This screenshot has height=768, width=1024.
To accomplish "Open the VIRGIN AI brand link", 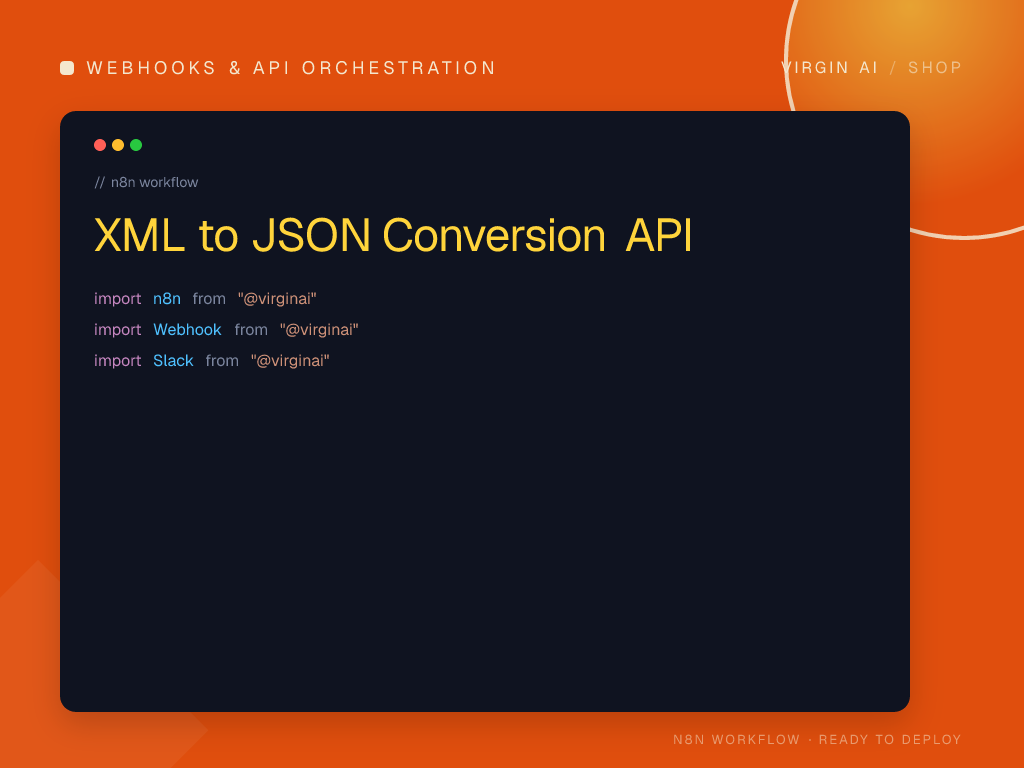I will (829, 67).
